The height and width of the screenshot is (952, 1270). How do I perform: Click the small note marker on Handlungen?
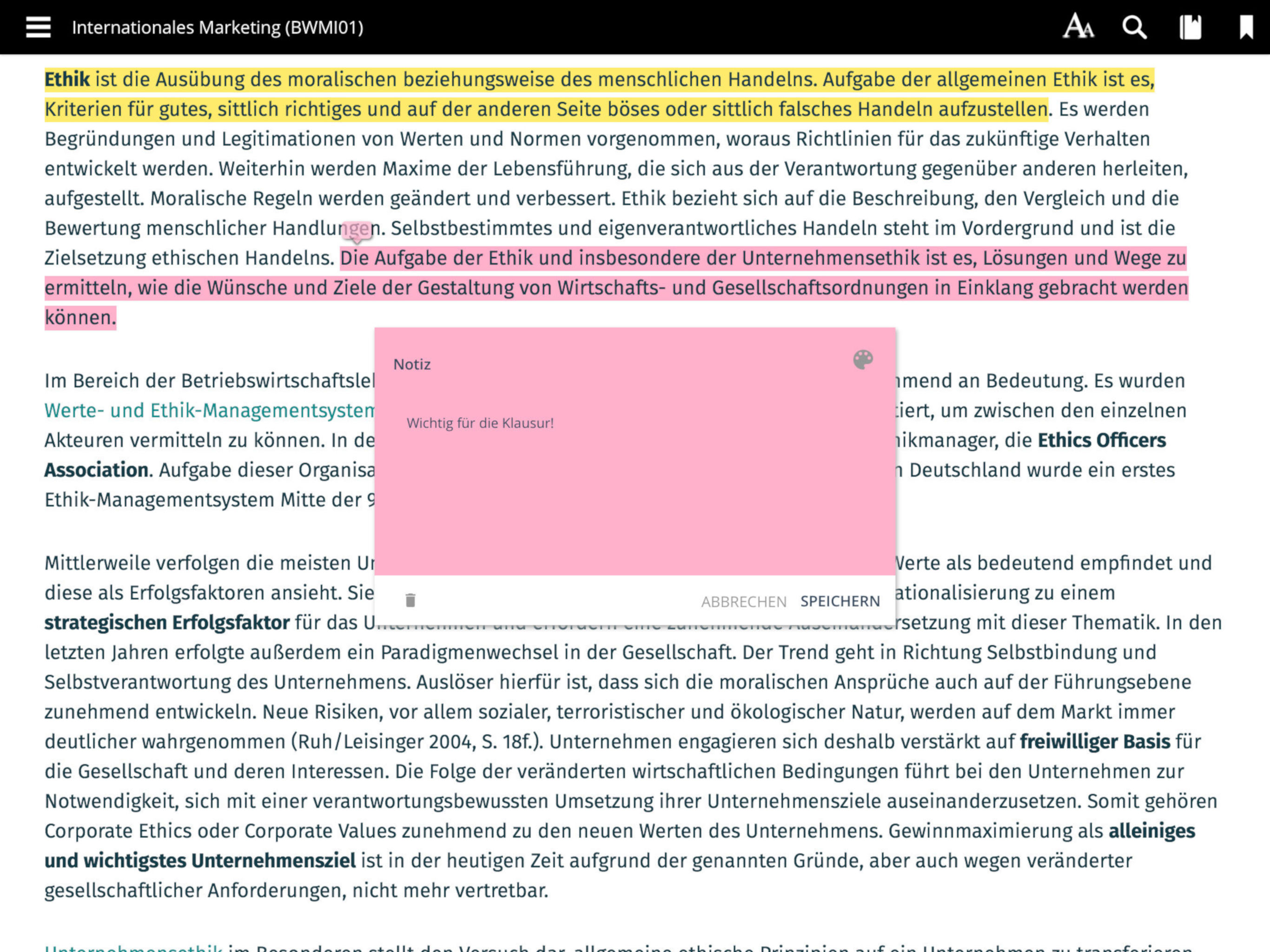pos(357,230)
